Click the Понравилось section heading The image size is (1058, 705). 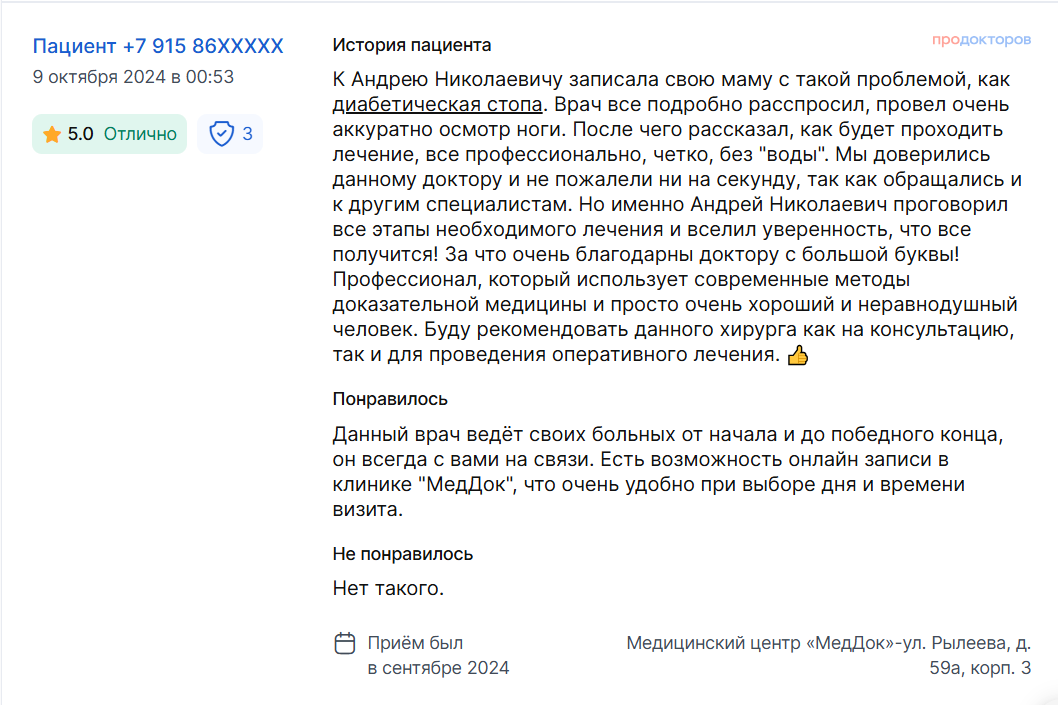coord(390,399)
